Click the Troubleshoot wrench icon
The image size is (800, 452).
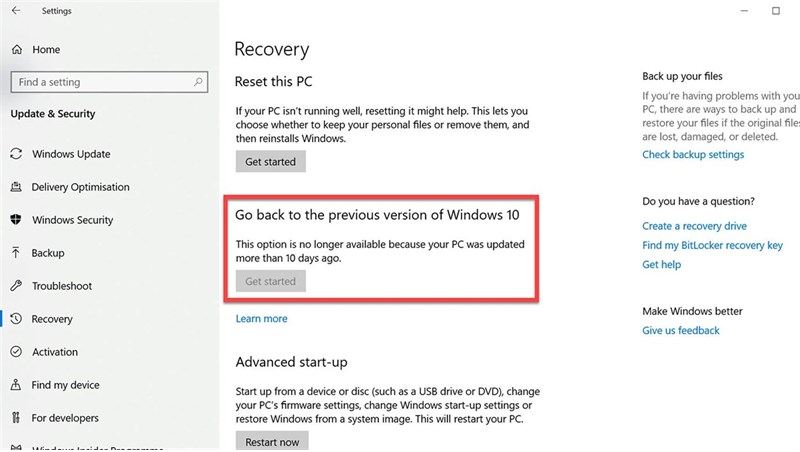click(x=16, y=286)
